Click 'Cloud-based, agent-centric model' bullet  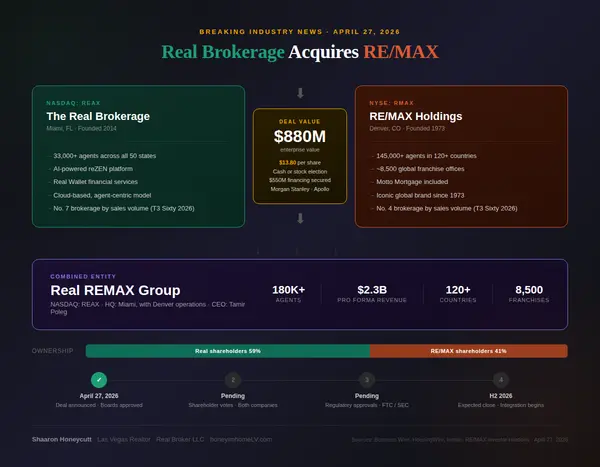[x=102, y=195]
